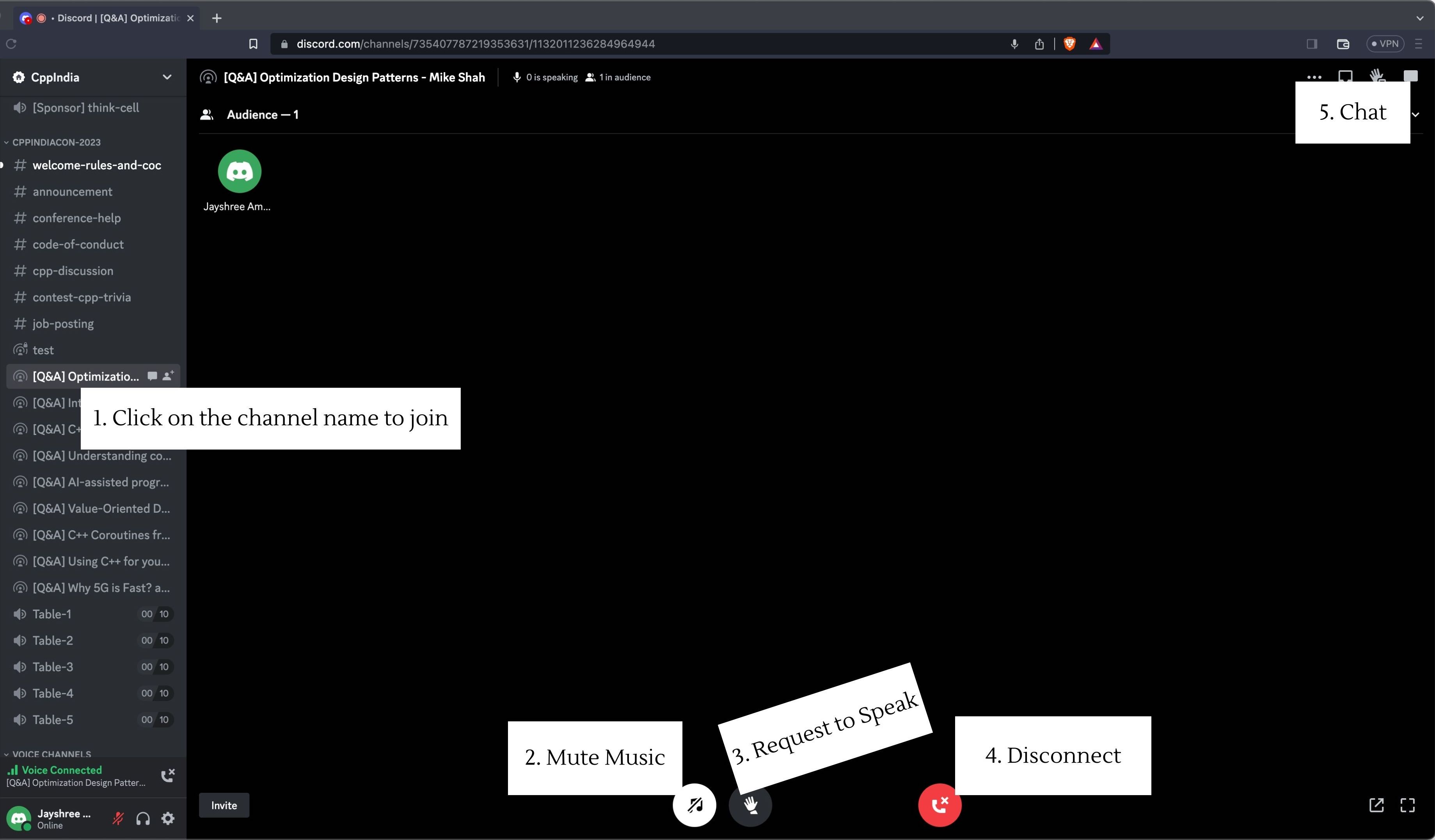Enter full screen via corner-brackets icon
1435x840 pixels.
1408,805
